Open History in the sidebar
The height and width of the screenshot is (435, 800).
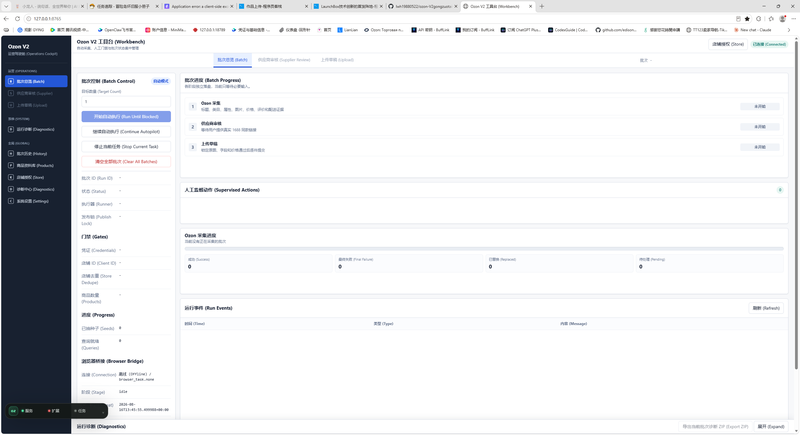pyautogui.click(x=36, y=153)
